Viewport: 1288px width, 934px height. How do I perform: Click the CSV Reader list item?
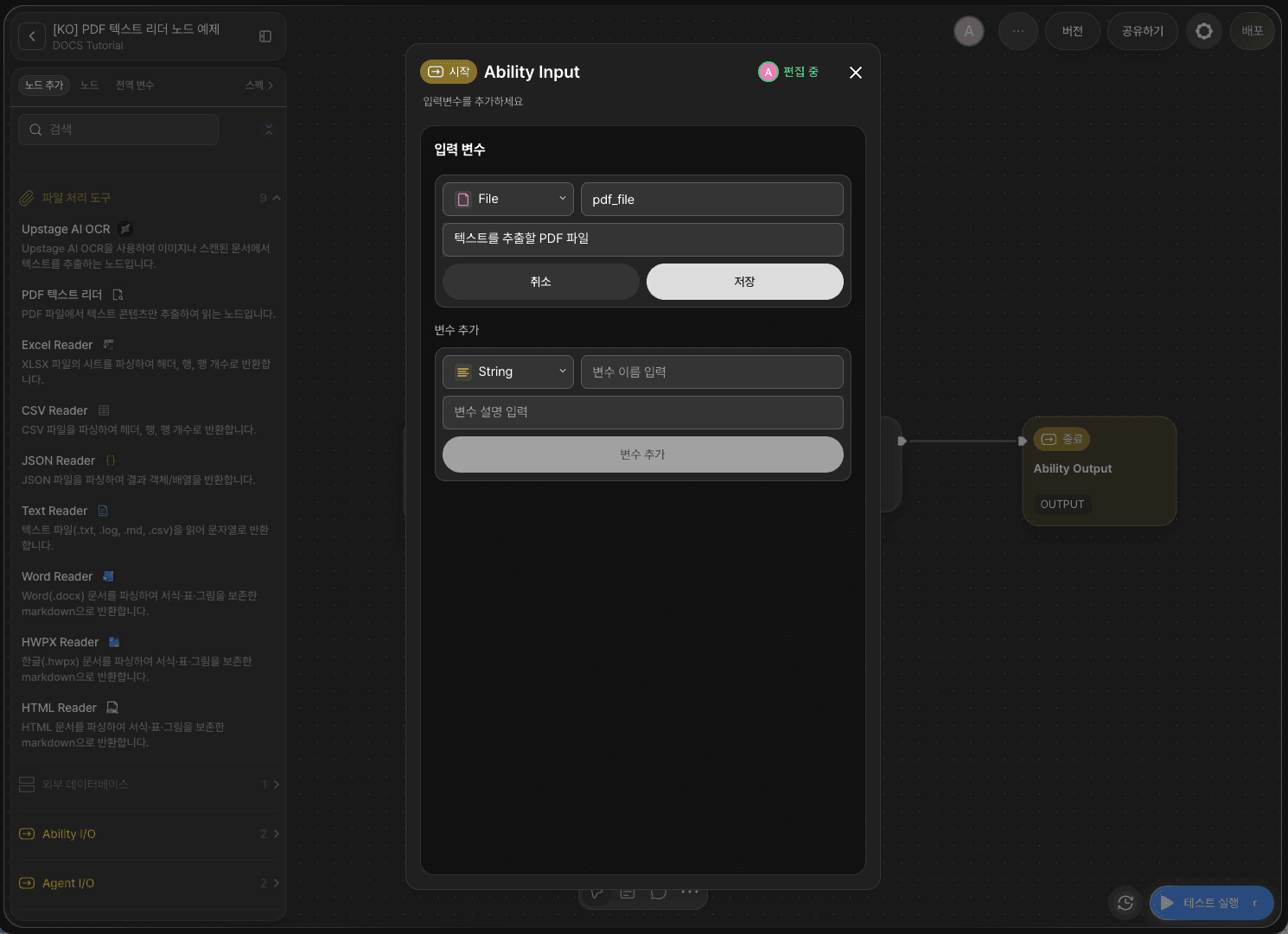(x=149, y=419)
